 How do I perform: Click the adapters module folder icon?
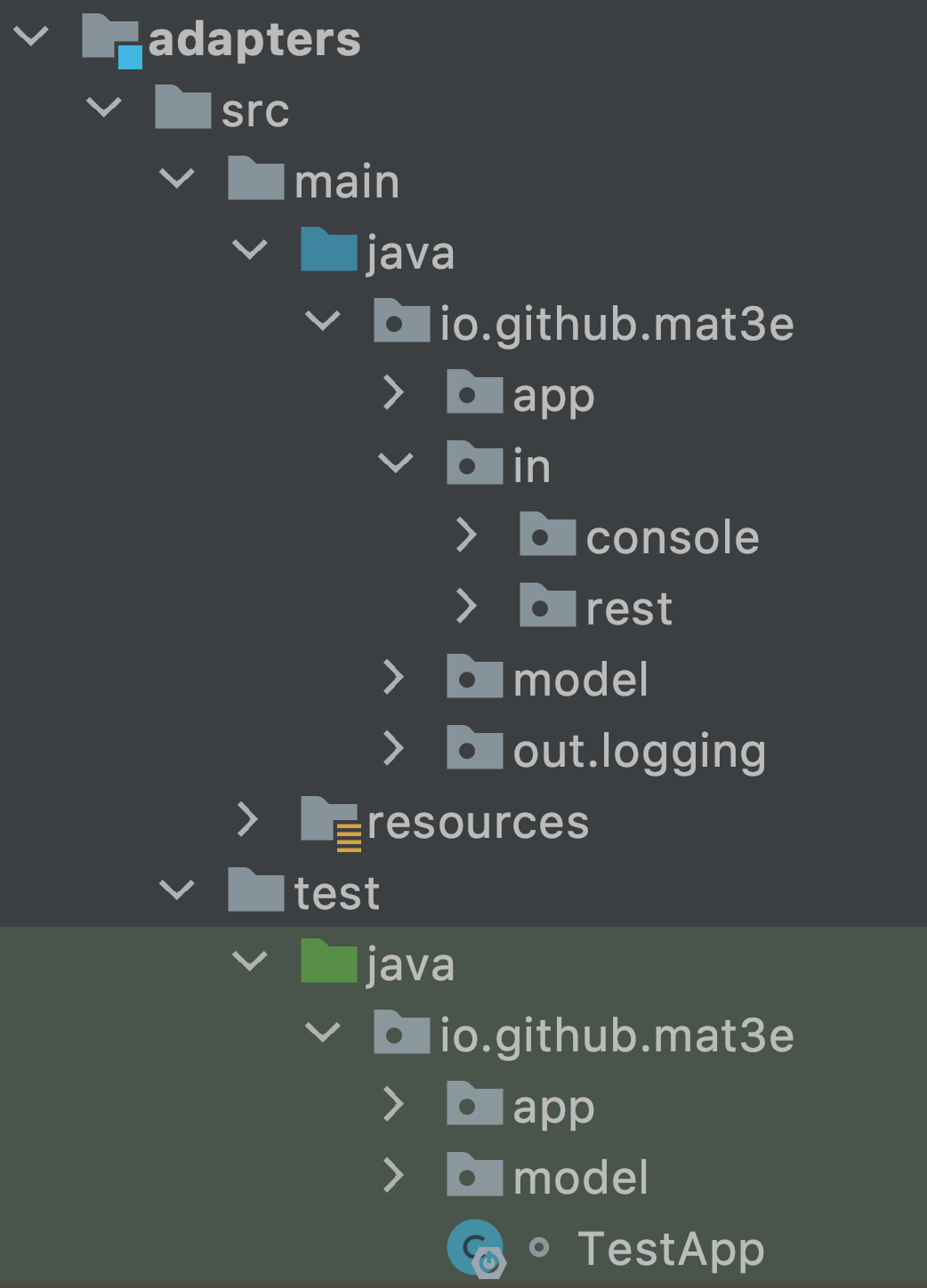110,39
